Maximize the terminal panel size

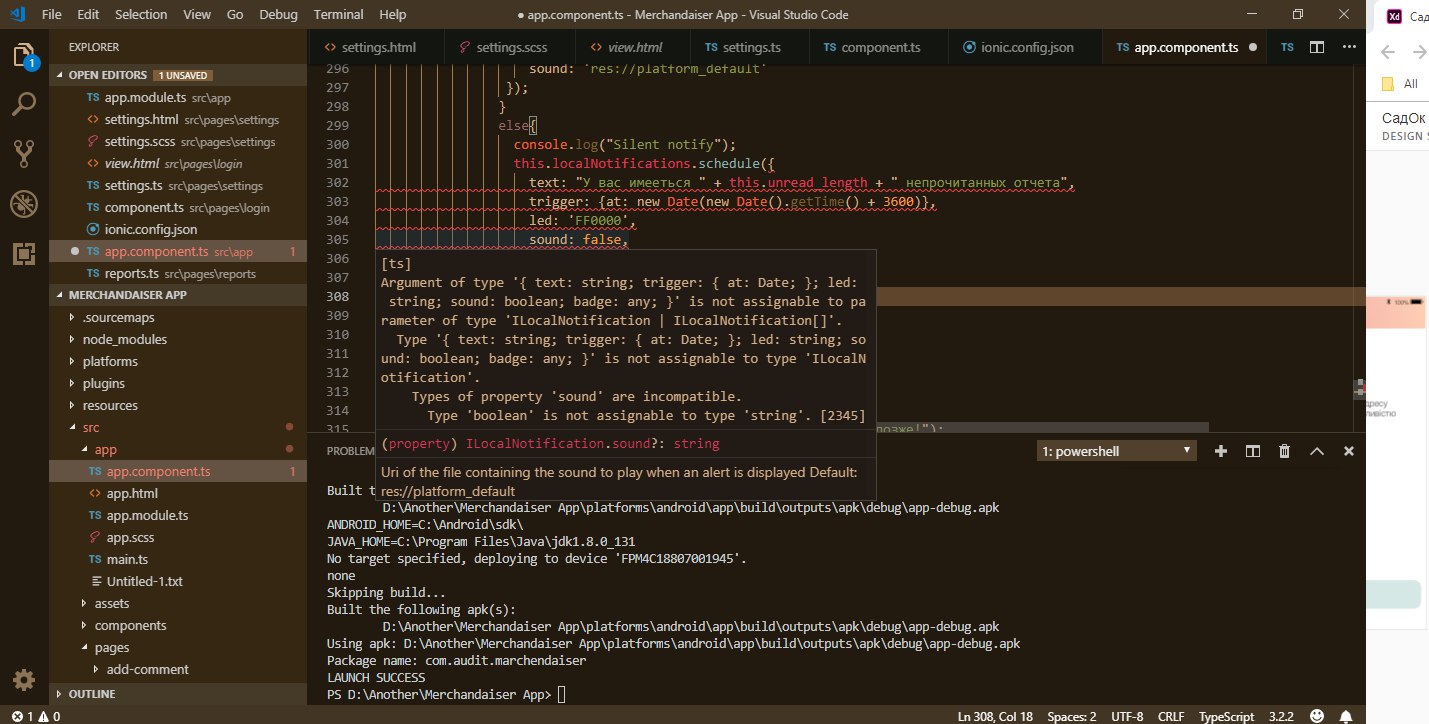coord(1317,451)
